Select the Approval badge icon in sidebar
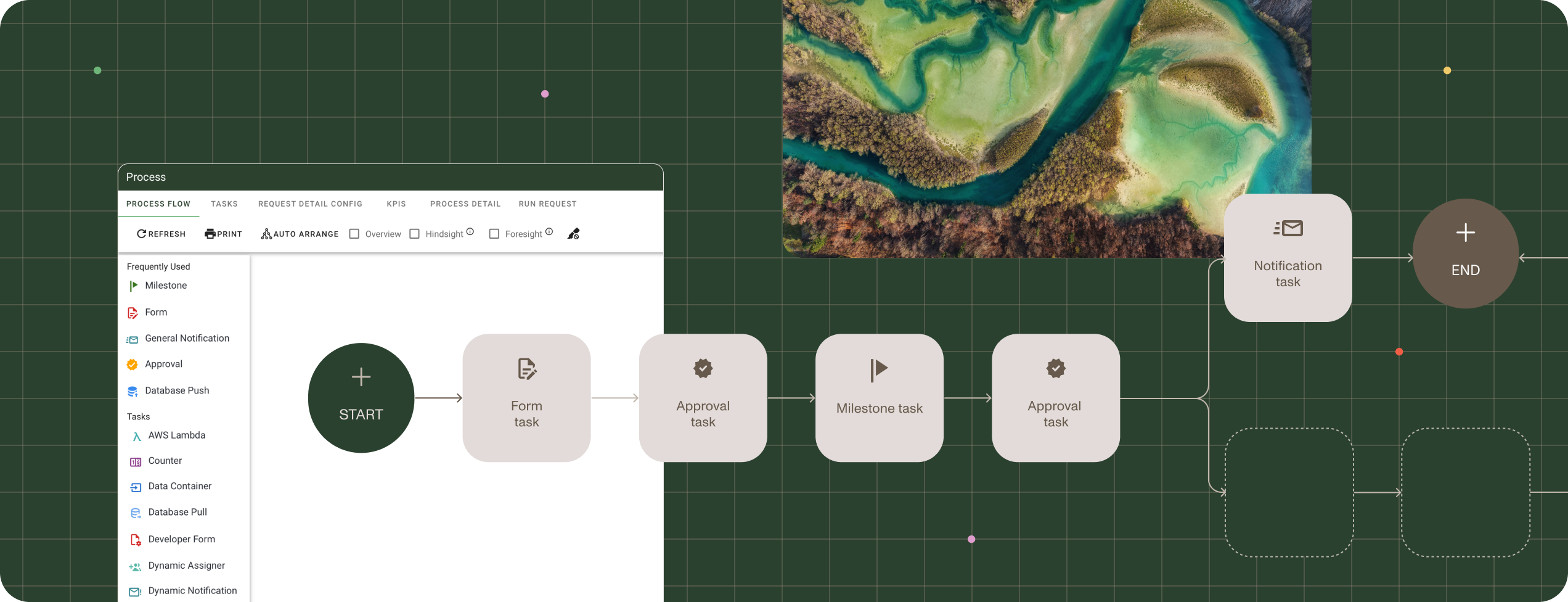Screen dimensions: 1568x602 pyautogui.click(x=132, y=365)
